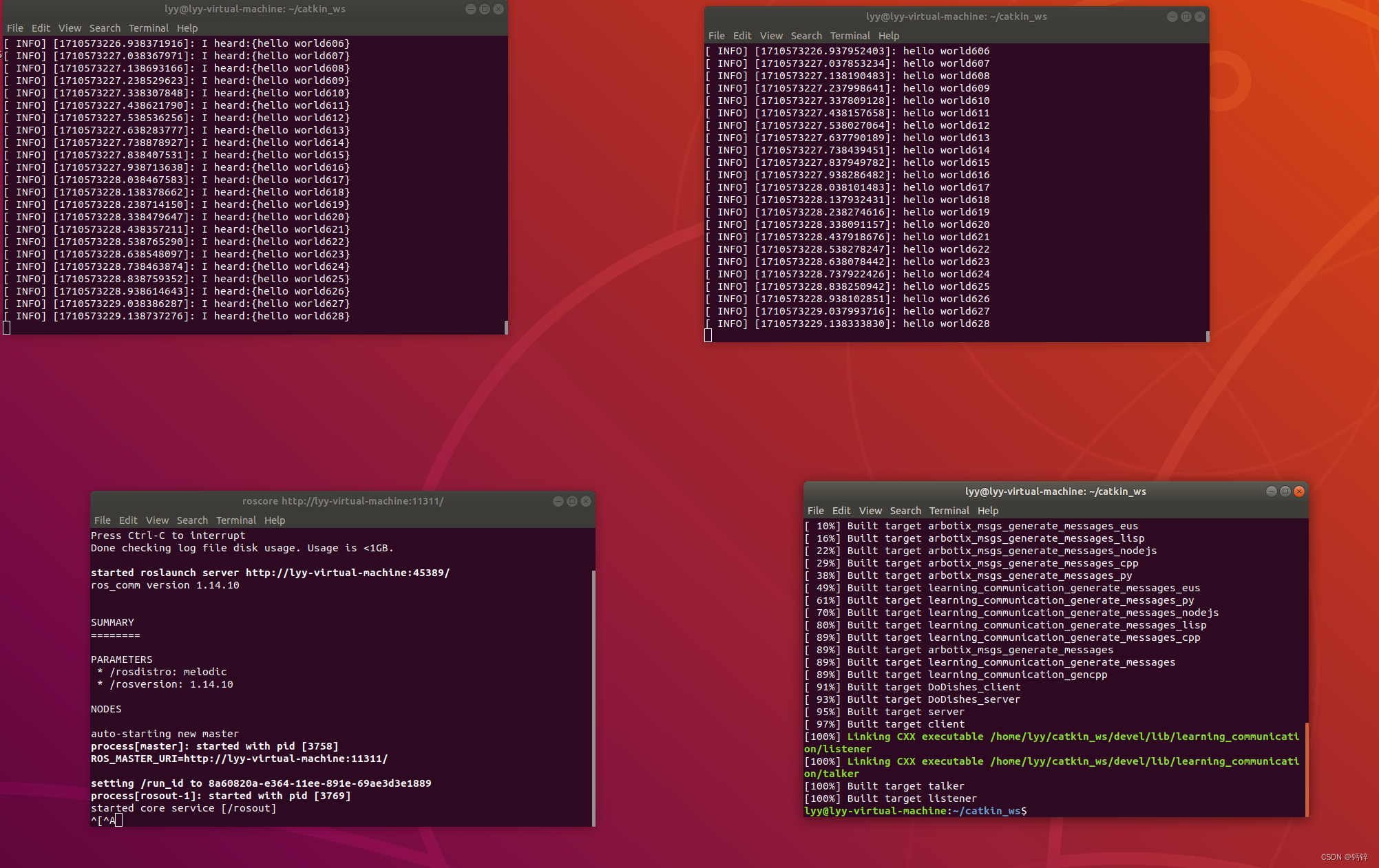Viewport: 1379px width, 868px height.
Task: Close the roscore terminal window
Action: pyautogui.click(x=586, y=501)
